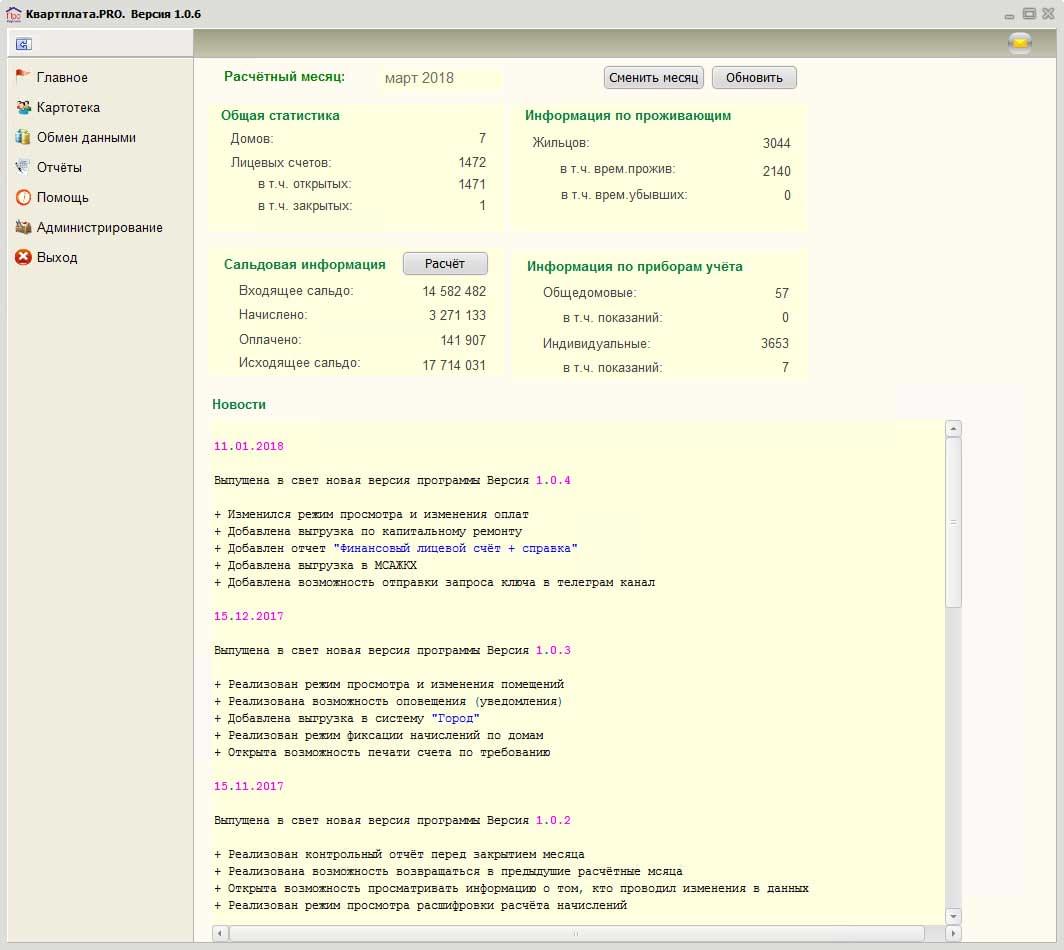Image resolution: width=1064 pixels, height=950 pixels.
Task: Close the Квартплата.PRO window
Action: [x=1048, y=14]
